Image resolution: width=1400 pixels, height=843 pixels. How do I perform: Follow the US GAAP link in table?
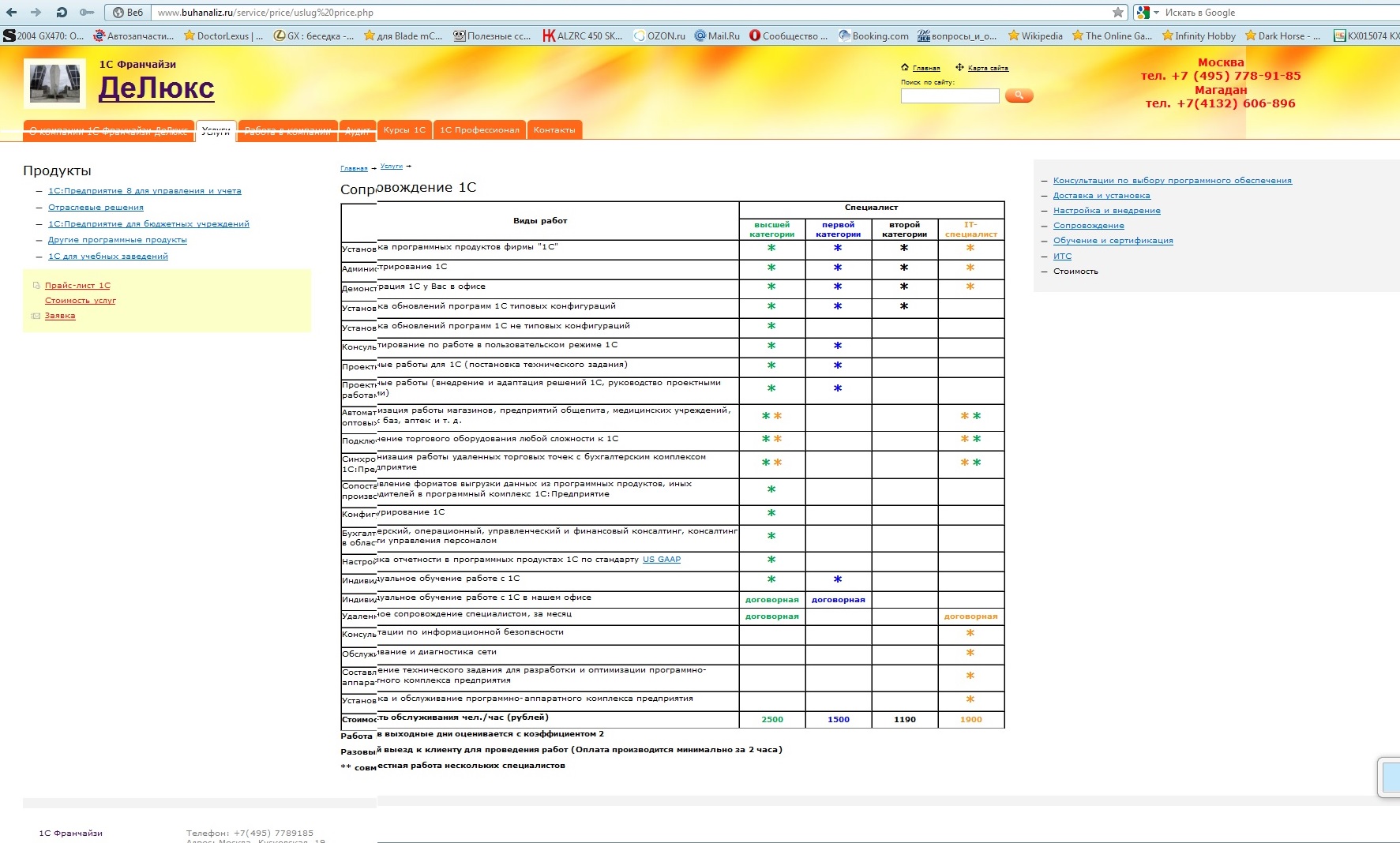tap(661, 560)
